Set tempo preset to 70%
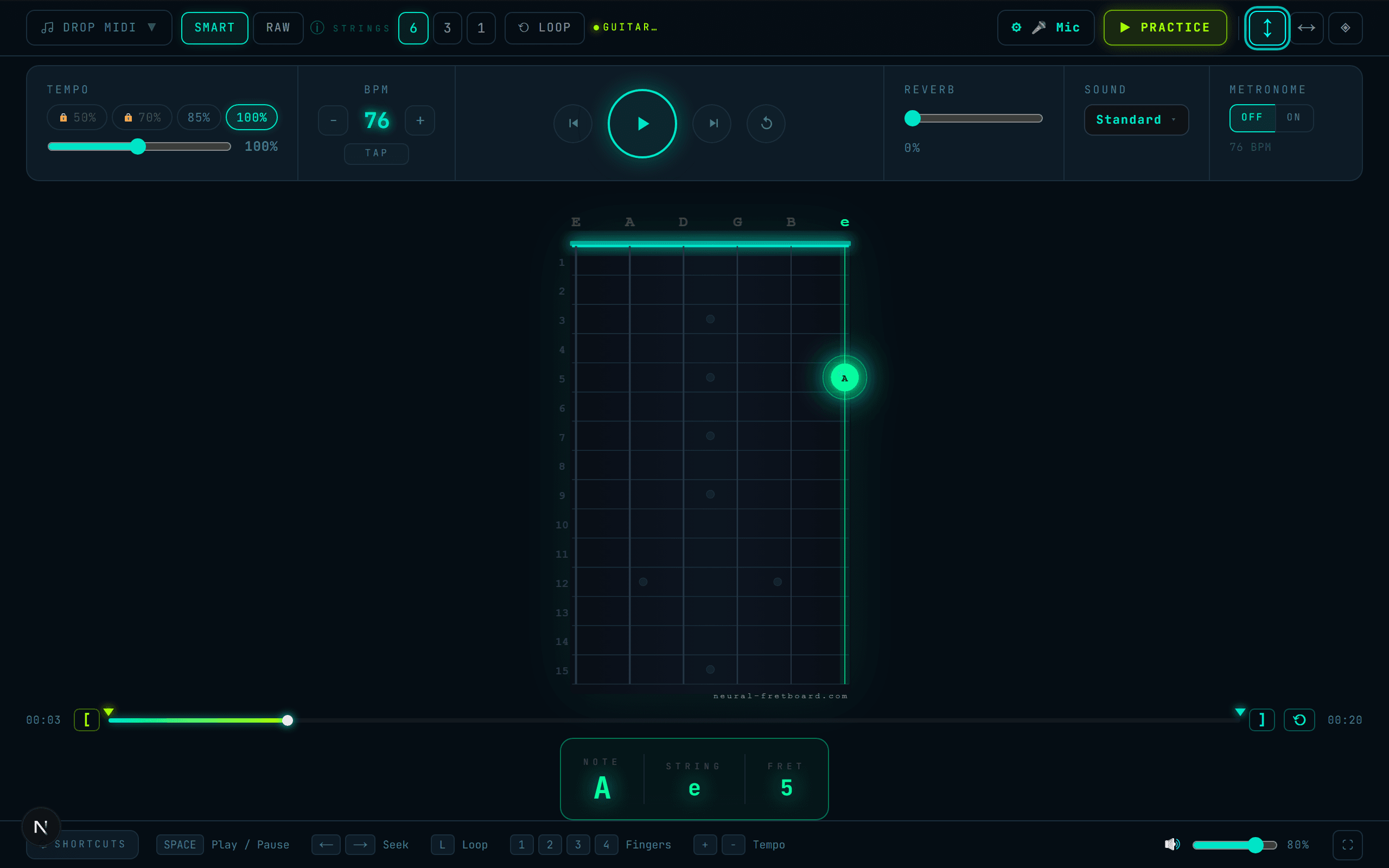The width and height of the screenshot is (1389, 868). tap(142, 118)
